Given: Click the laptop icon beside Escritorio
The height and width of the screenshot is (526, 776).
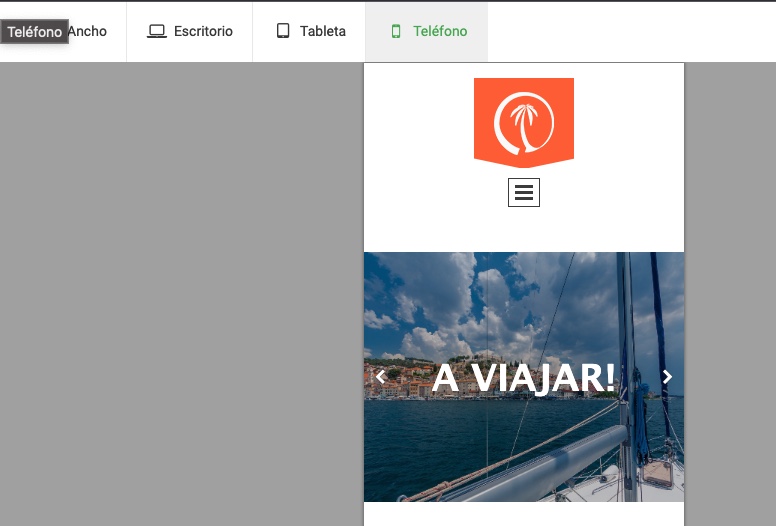Looking at the screenshot, I should click(x=156, y=31).
